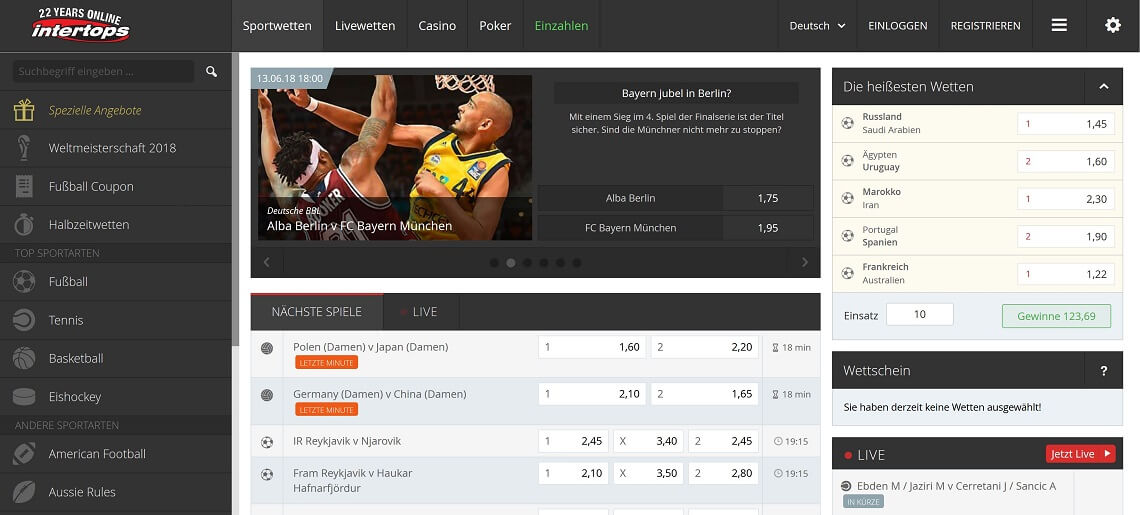Click the first banner carousel dot
The width and height of the screenshot is (1140, 515).
pos(494,263)
